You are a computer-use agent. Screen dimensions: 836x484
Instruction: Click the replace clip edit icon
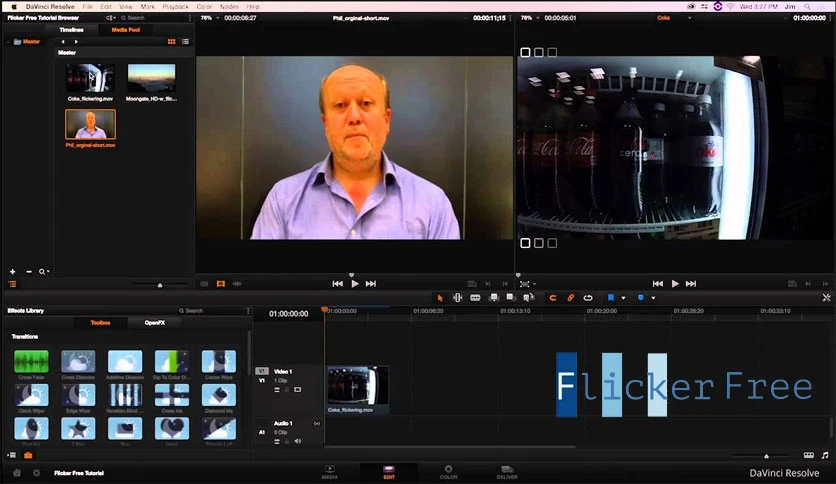click(528, 297)
